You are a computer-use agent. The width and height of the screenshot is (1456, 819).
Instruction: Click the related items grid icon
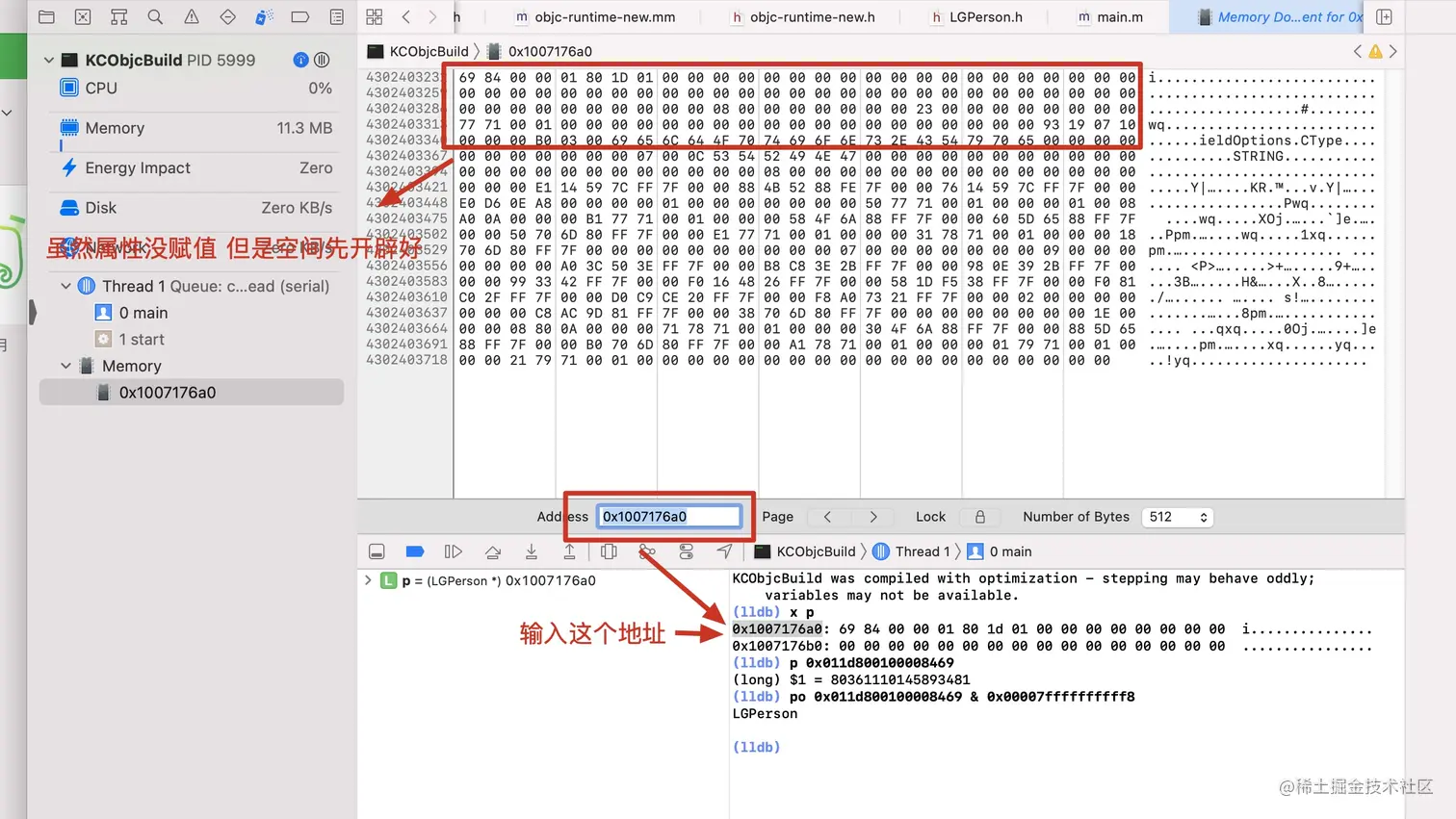pyautogui.click(x=375, y=16)
